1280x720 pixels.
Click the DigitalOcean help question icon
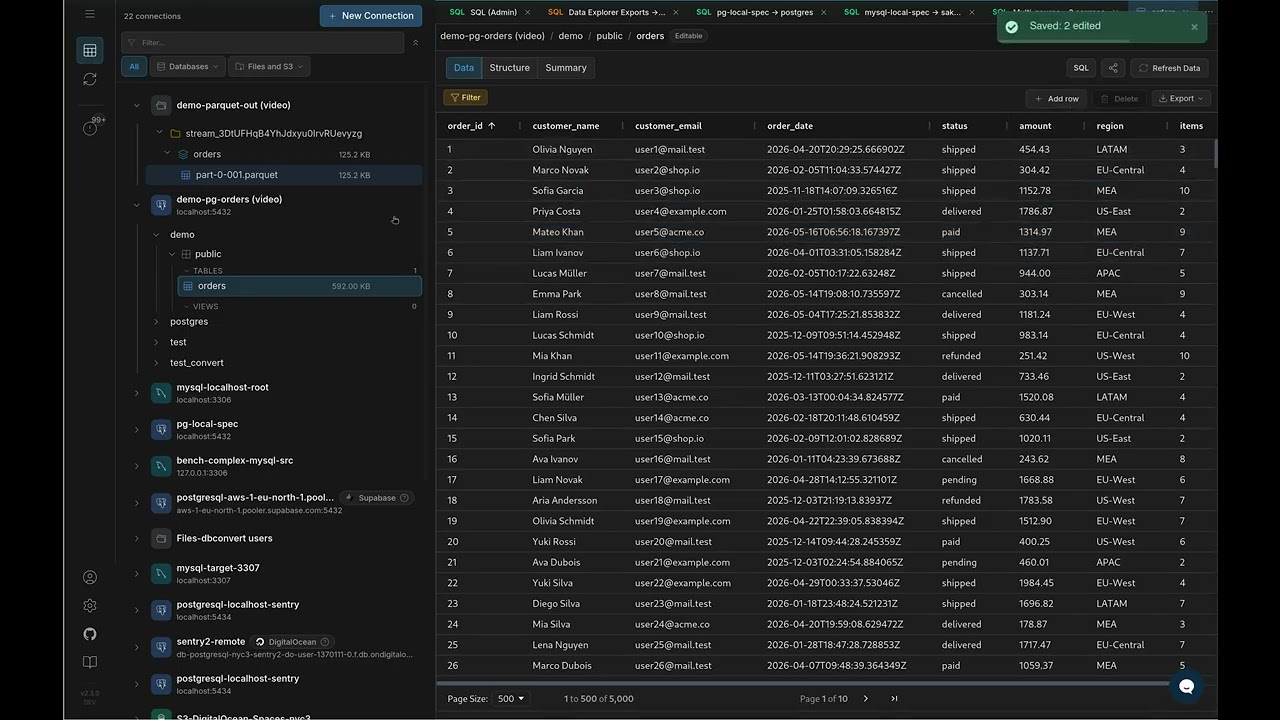click(x=325, y=642)
